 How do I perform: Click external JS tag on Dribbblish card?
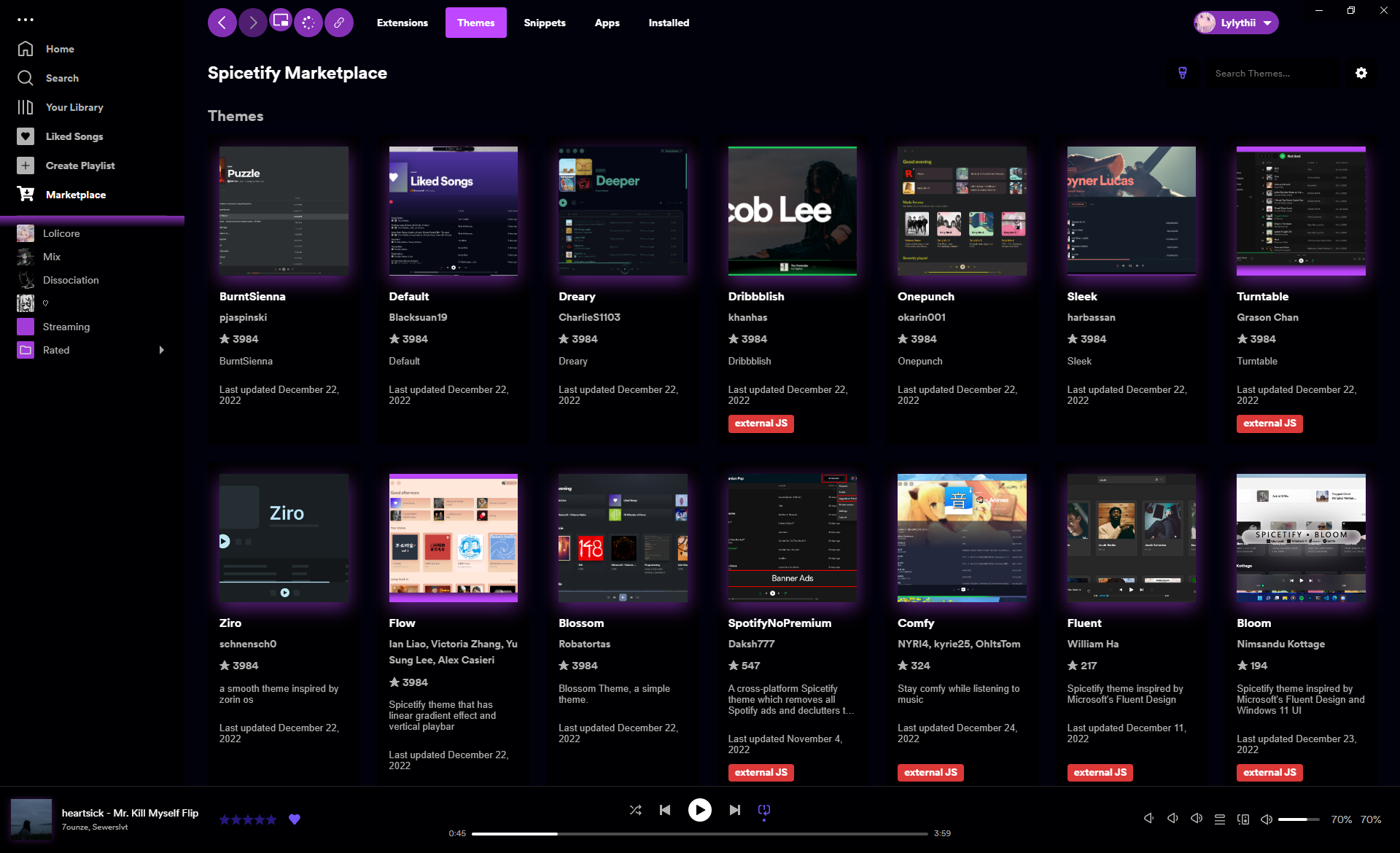pos(761,424)
